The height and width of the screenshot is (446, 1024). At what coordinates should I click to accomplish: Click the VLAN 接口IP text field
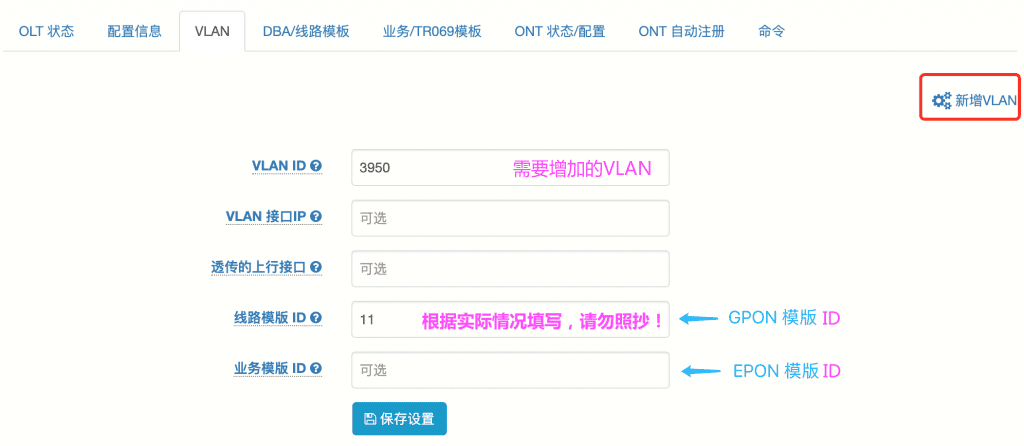point(510,218)
